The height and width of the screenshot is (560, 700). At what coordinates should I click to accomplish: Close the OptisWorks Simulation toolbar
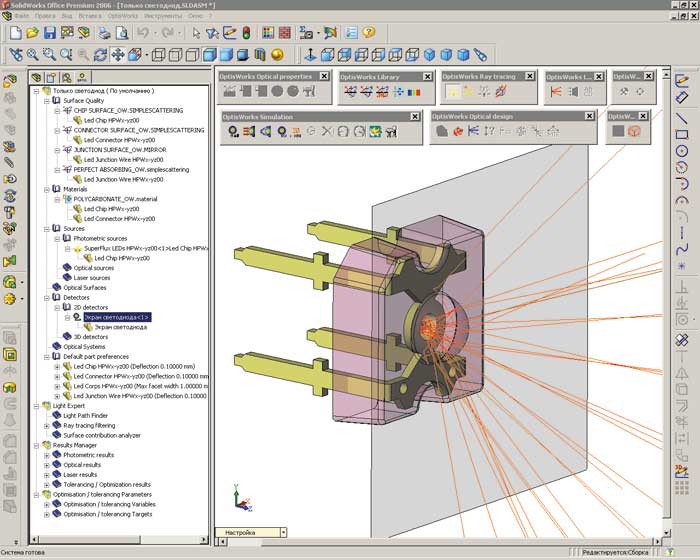pos(415,117)
